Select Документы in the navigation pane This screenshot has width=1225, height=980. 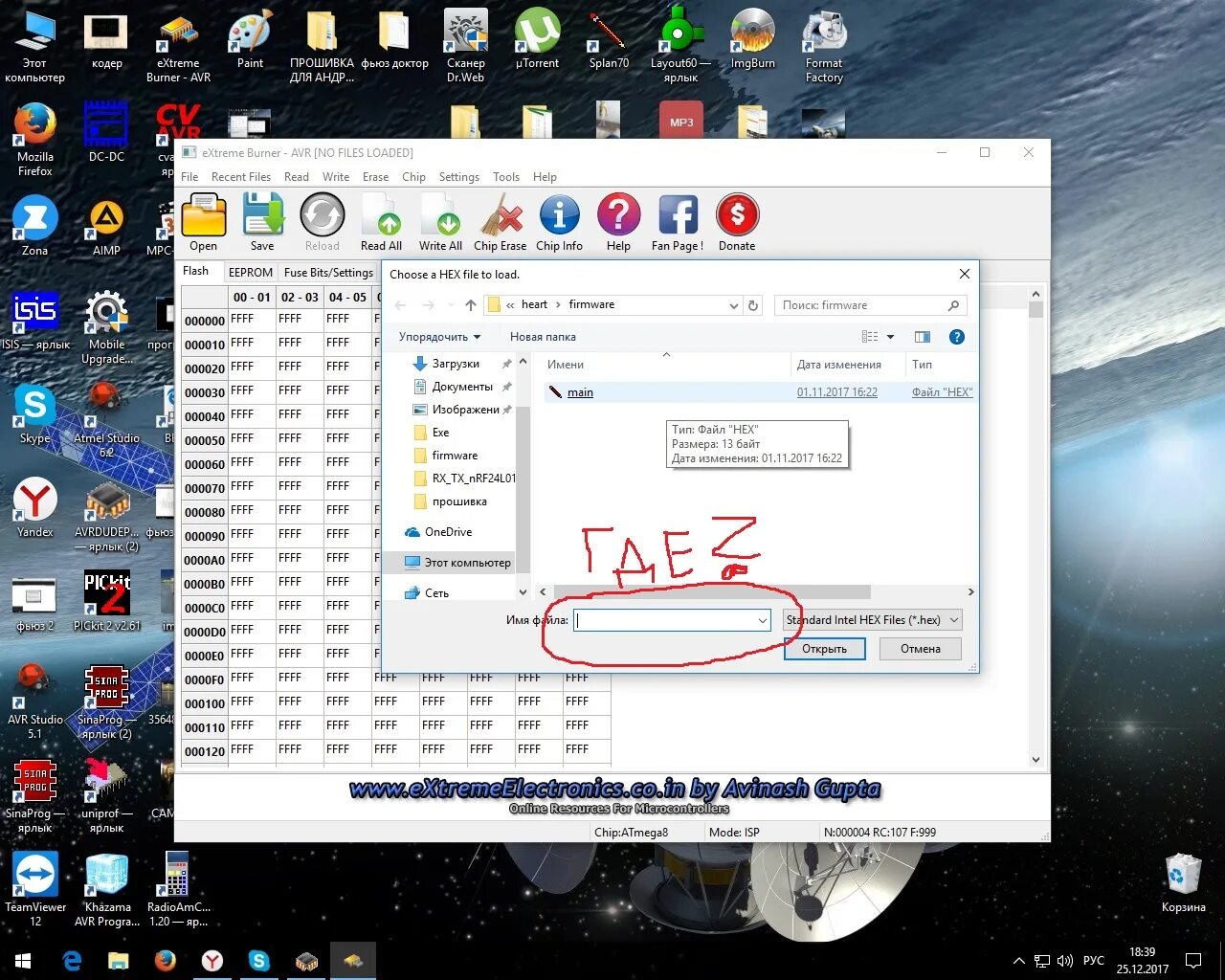[x=462, y=387]
